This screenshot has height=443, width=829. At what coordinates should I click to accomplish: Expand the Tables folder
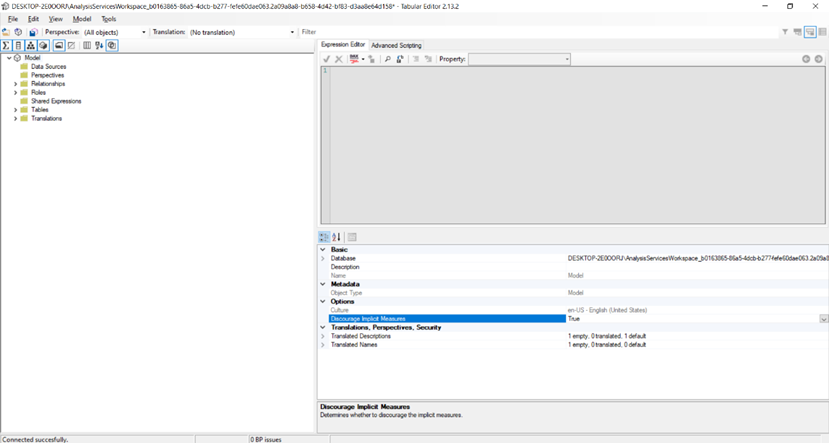tap(15, 110)
